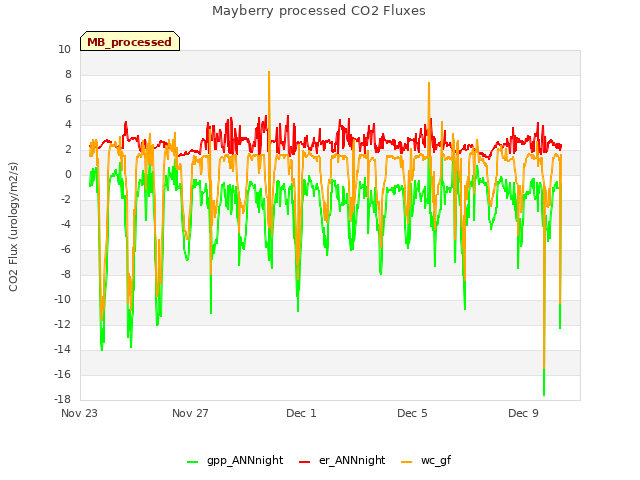
Task: Click the y-axis tick label 10
Action: pyautogui.click(x=64, y=50)
